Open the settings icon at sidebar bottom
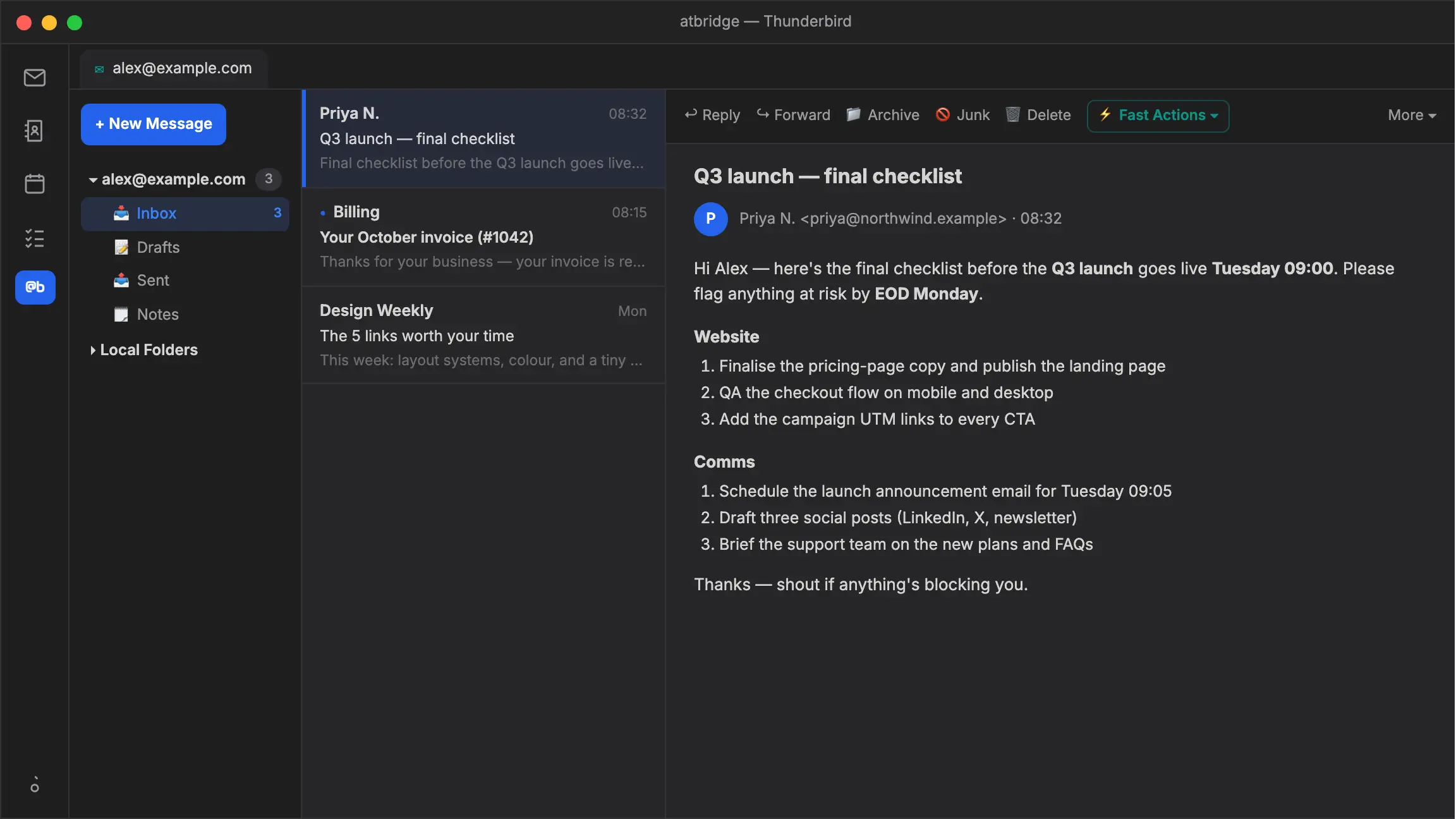Viewport: 1456px width, 819px height. coord(35,785)
